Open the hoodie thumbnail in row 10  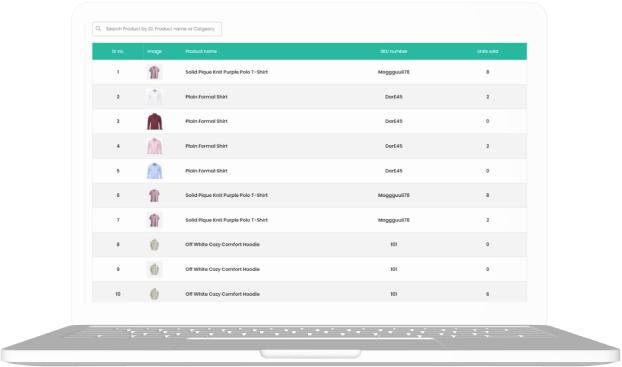[x=154, y=294]
